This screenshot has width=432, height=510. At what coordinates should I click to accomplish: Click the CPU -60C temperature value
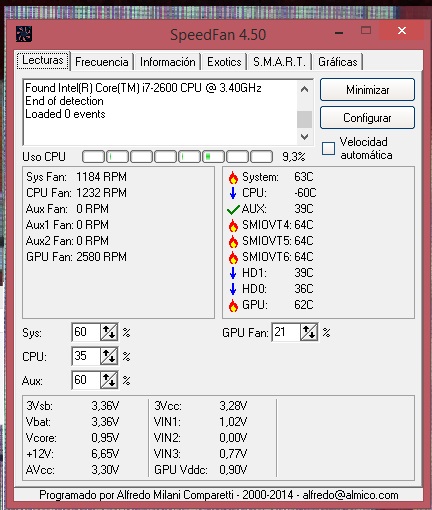tap(305, 193)
